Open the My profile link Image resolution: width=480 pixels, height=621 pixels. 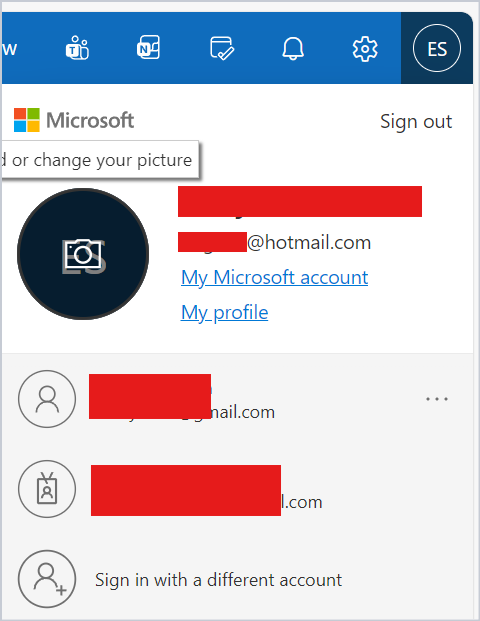coord(225,312)
